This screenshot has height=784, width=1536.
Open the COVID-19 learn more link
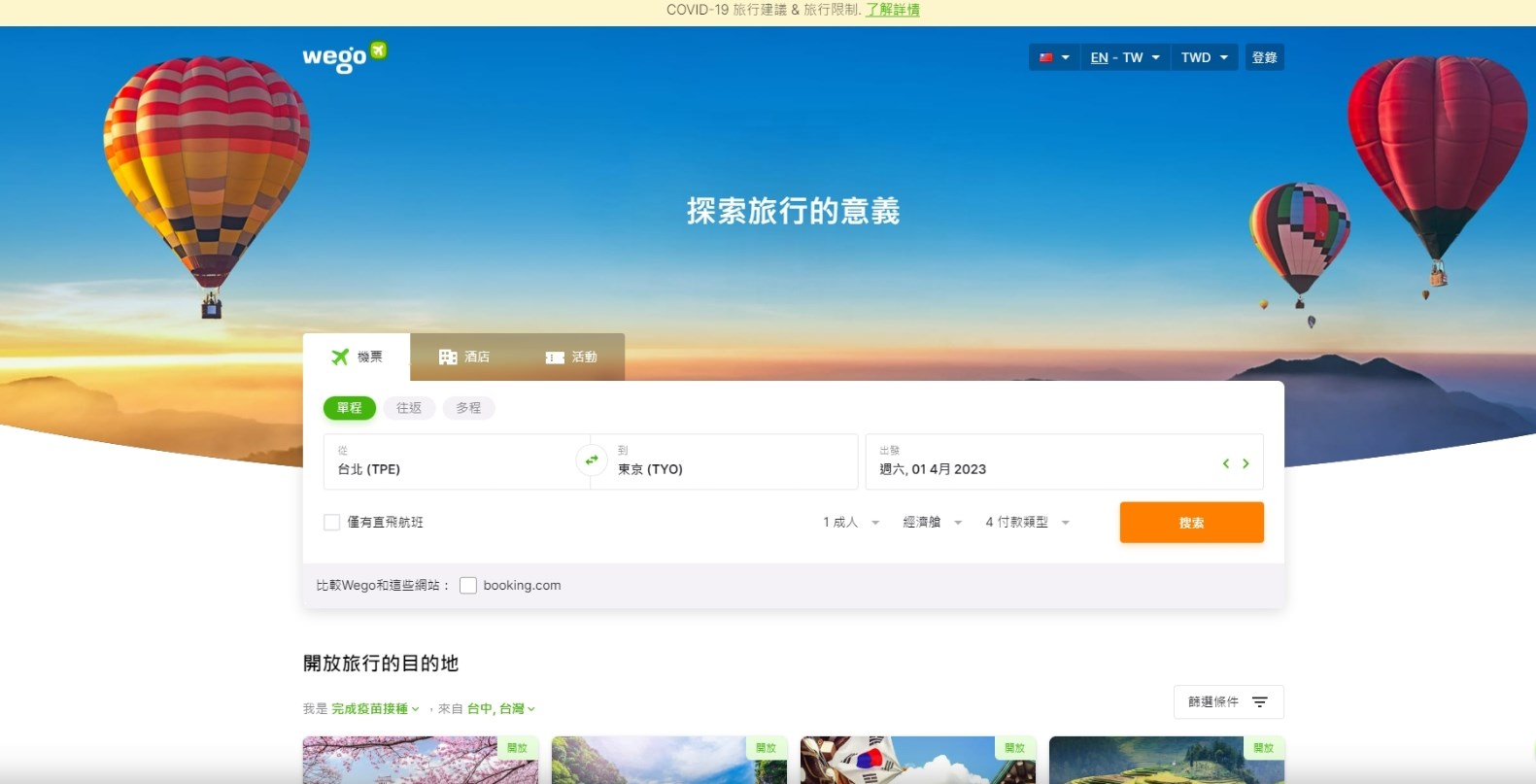click(892, 10)
